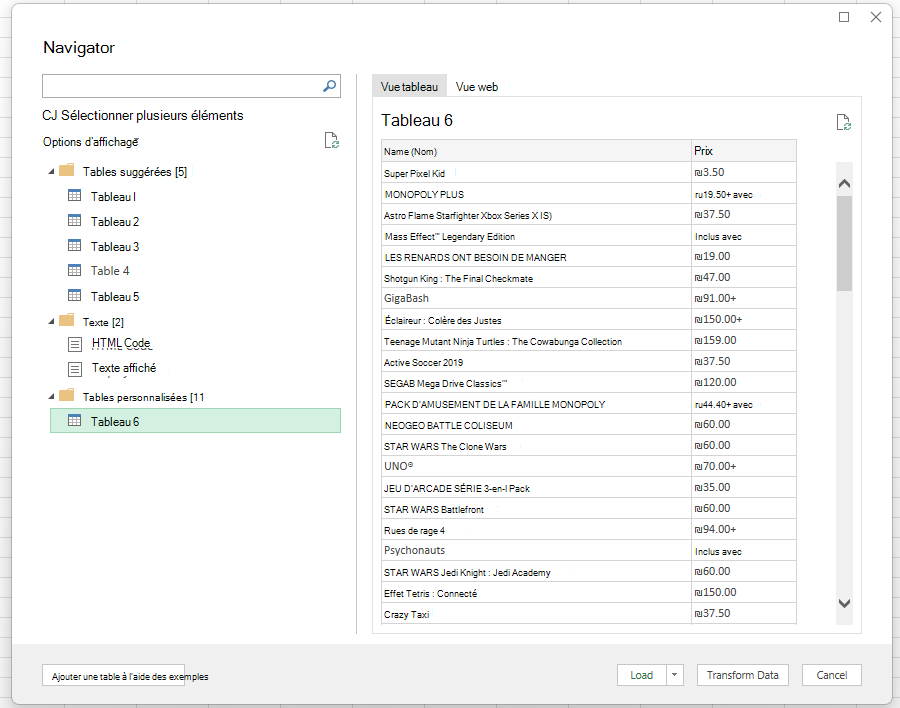The width and height of the screenshot is (900, 708).
Task: Click the Texte folder icon
Action: 67,320
